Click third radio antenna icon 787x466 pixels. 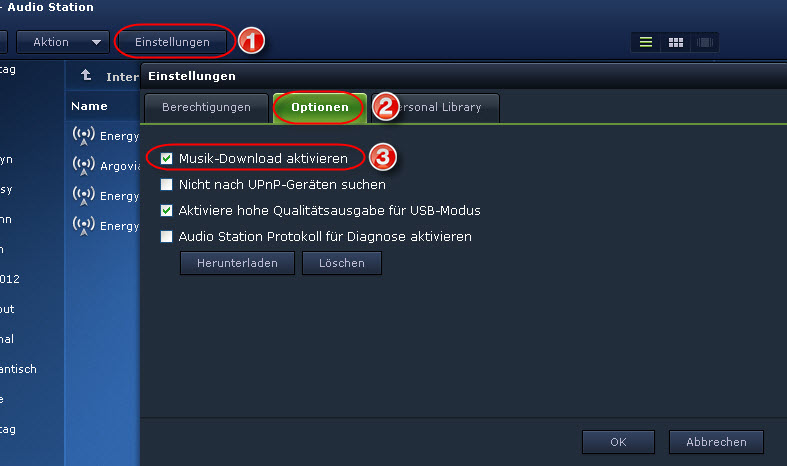click(x=83, y=196)
